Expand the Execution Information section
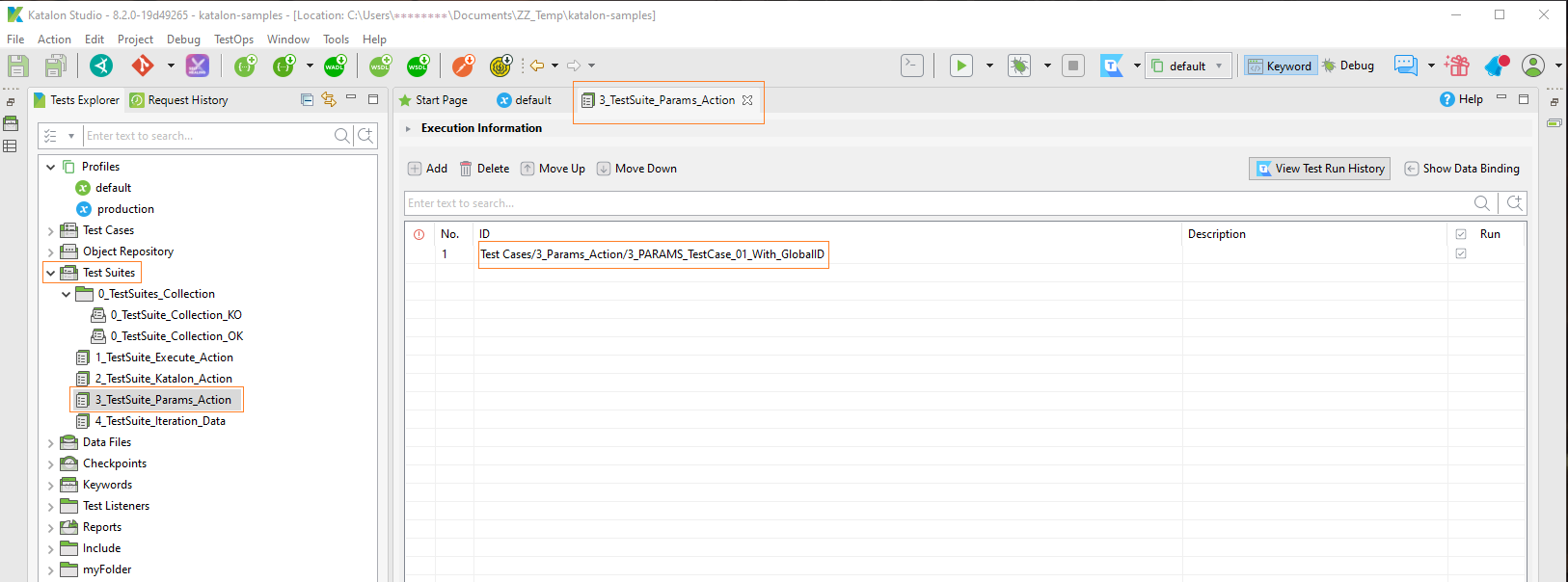The width and height of the screenshot is (1568, 582). tap(409, 128)
